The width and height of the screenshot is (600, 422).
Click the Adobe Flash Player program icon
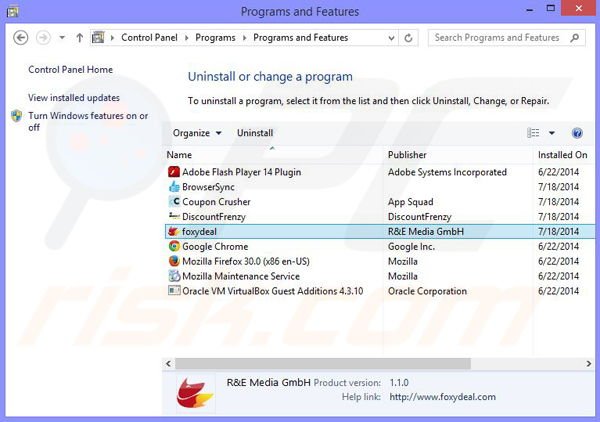174,172
